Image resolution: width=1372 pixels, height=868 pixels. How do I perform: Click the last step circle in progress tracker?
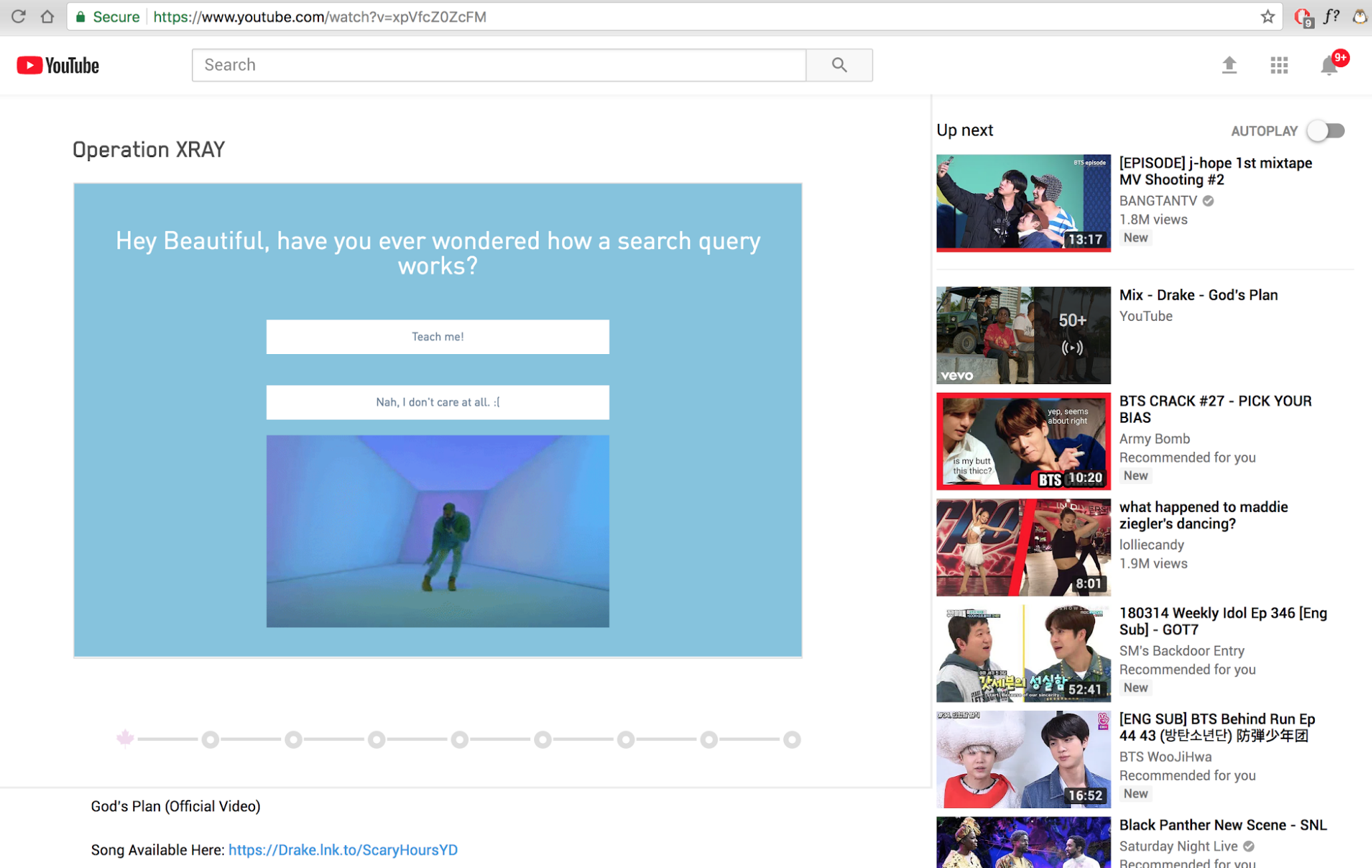[791, 740]
